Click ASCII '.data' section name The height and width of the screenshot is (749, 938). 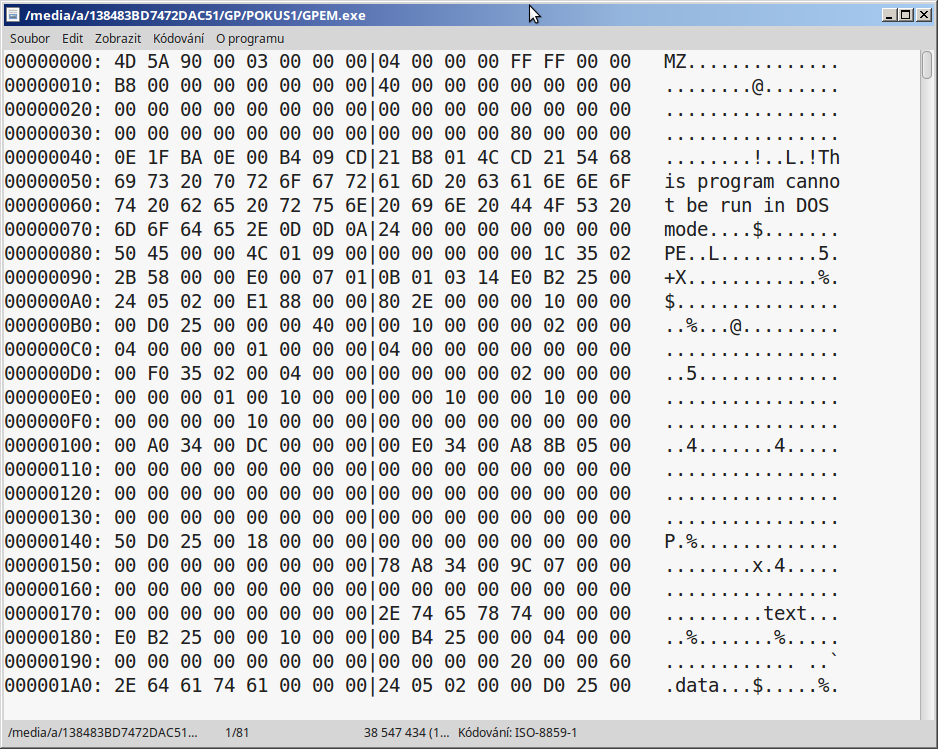tap(692, 686)
